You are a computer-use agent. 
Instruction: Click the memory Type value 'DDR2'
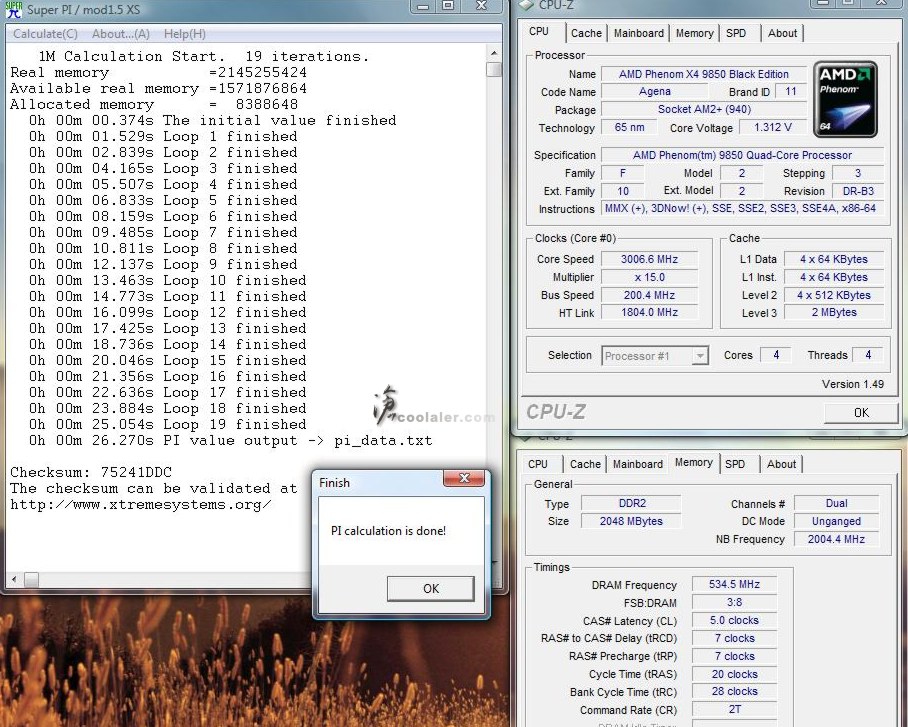pyautogui.click(x=631, y=503)
